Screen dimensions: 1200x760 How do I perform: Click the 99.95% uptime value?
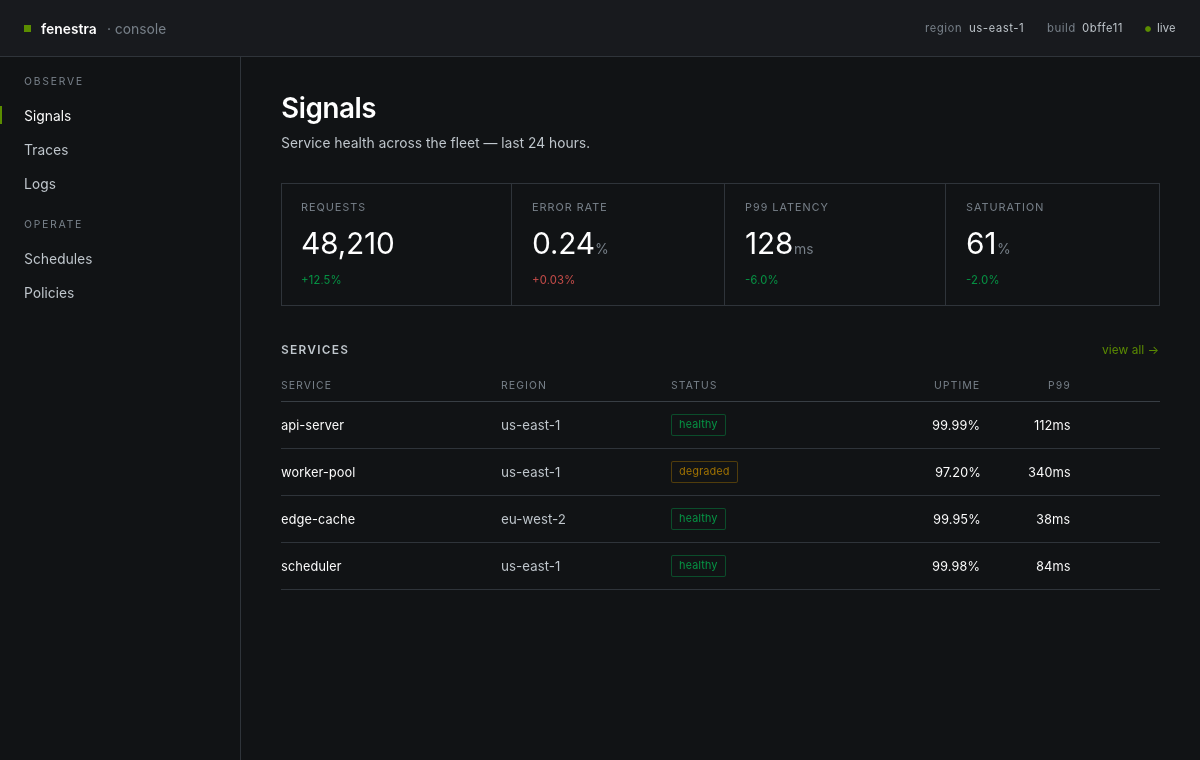(956, 519)
